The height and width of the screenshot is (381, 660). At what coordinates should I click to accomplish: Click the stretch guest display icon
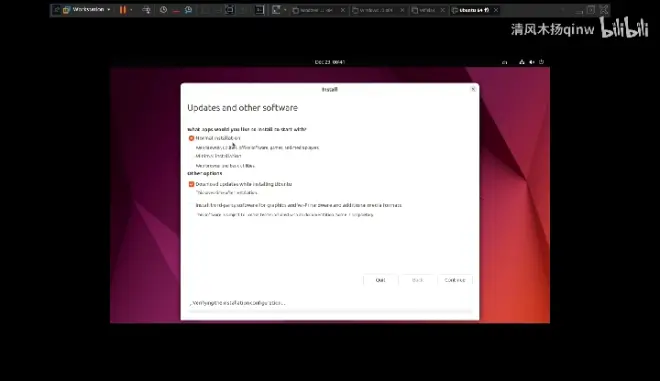point(276,10)
